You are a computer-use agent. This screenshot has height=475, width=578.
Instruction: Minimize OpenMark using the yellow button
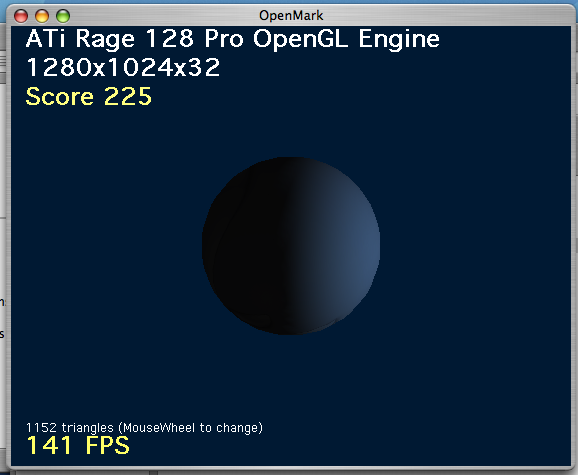coord(42,16)
